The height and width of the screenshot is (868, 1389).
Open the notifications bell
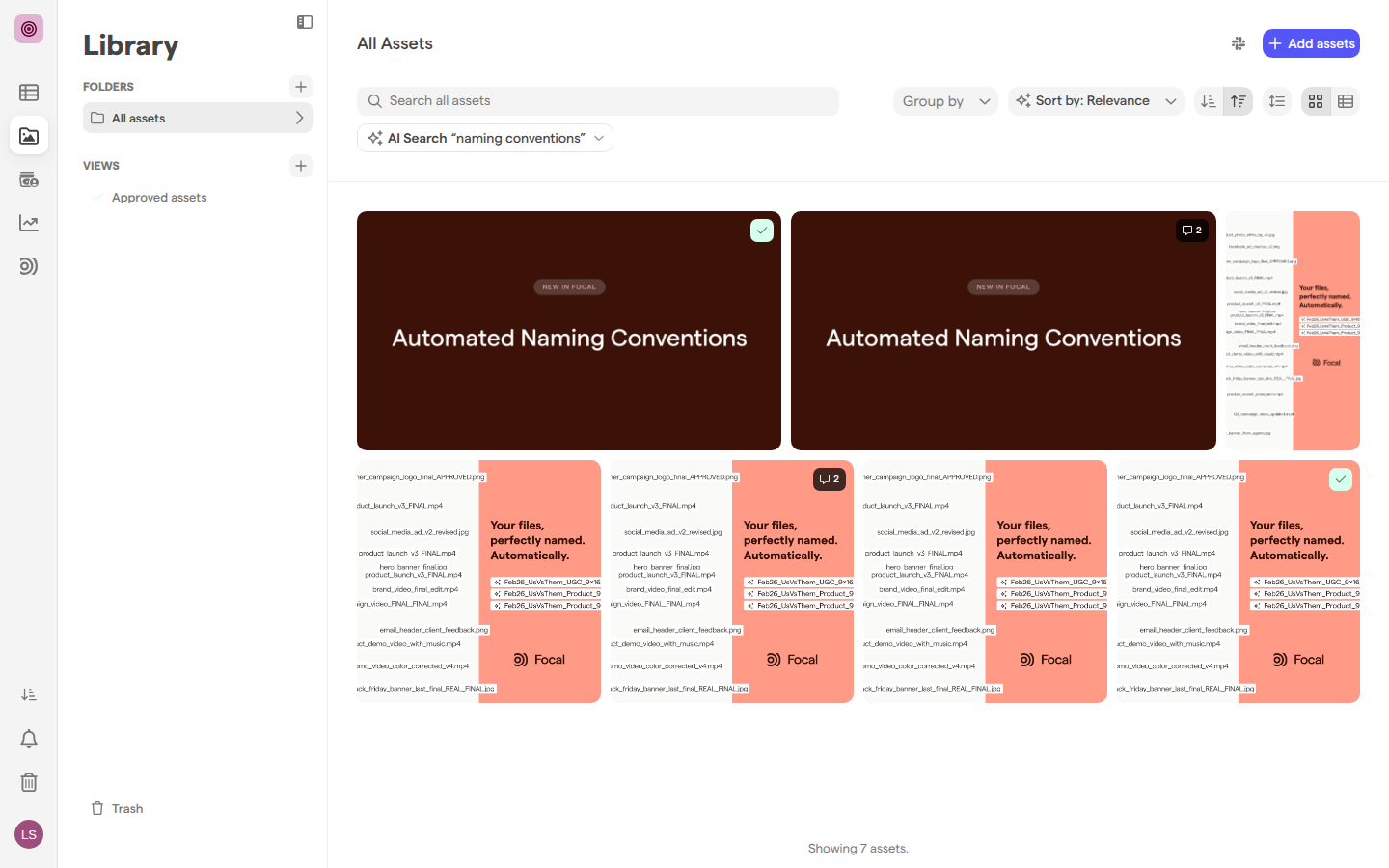[x=29, y=739]
